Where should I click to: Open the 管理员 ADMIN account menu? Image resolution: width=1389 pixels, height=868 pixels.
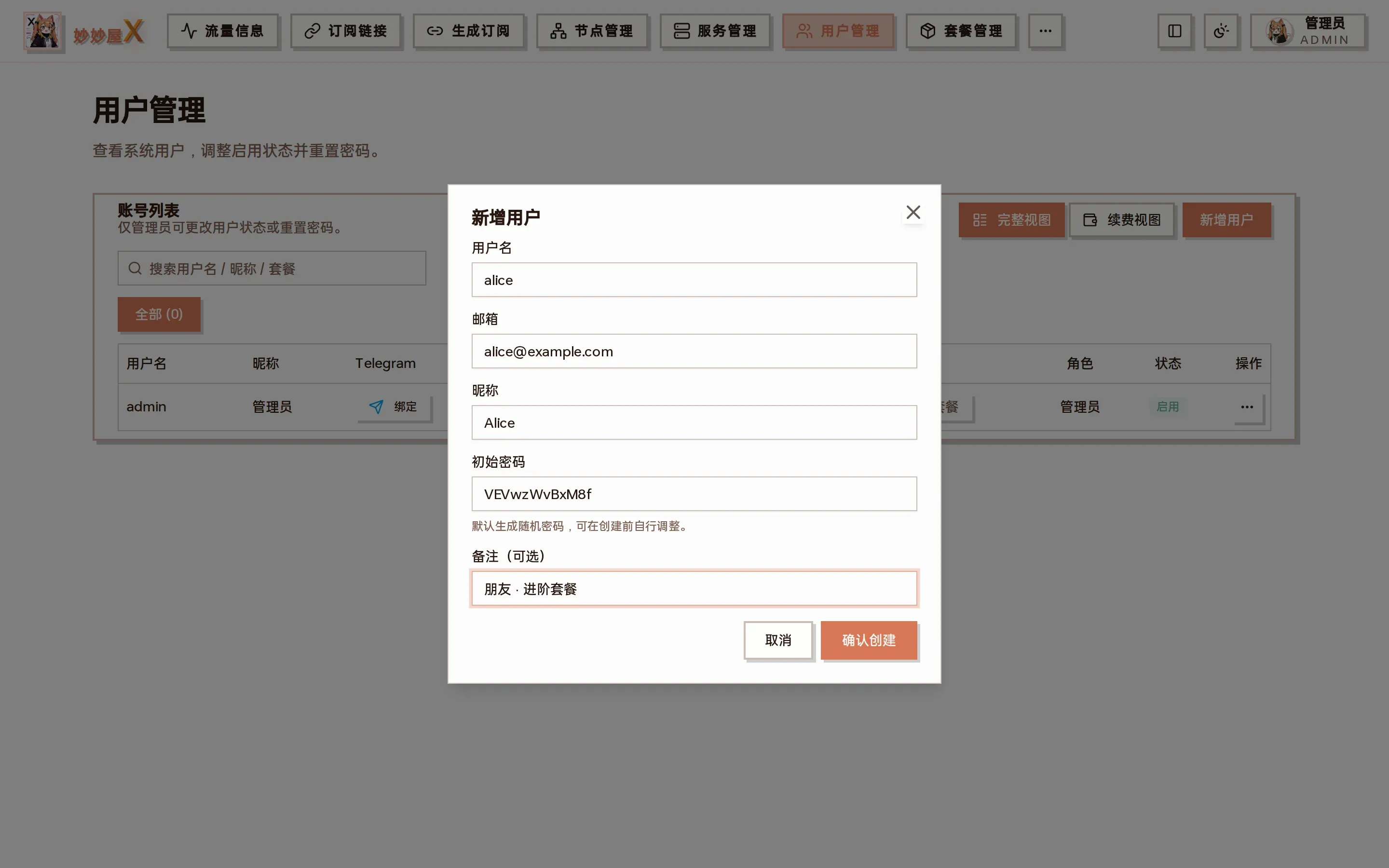click(1307, 30)
